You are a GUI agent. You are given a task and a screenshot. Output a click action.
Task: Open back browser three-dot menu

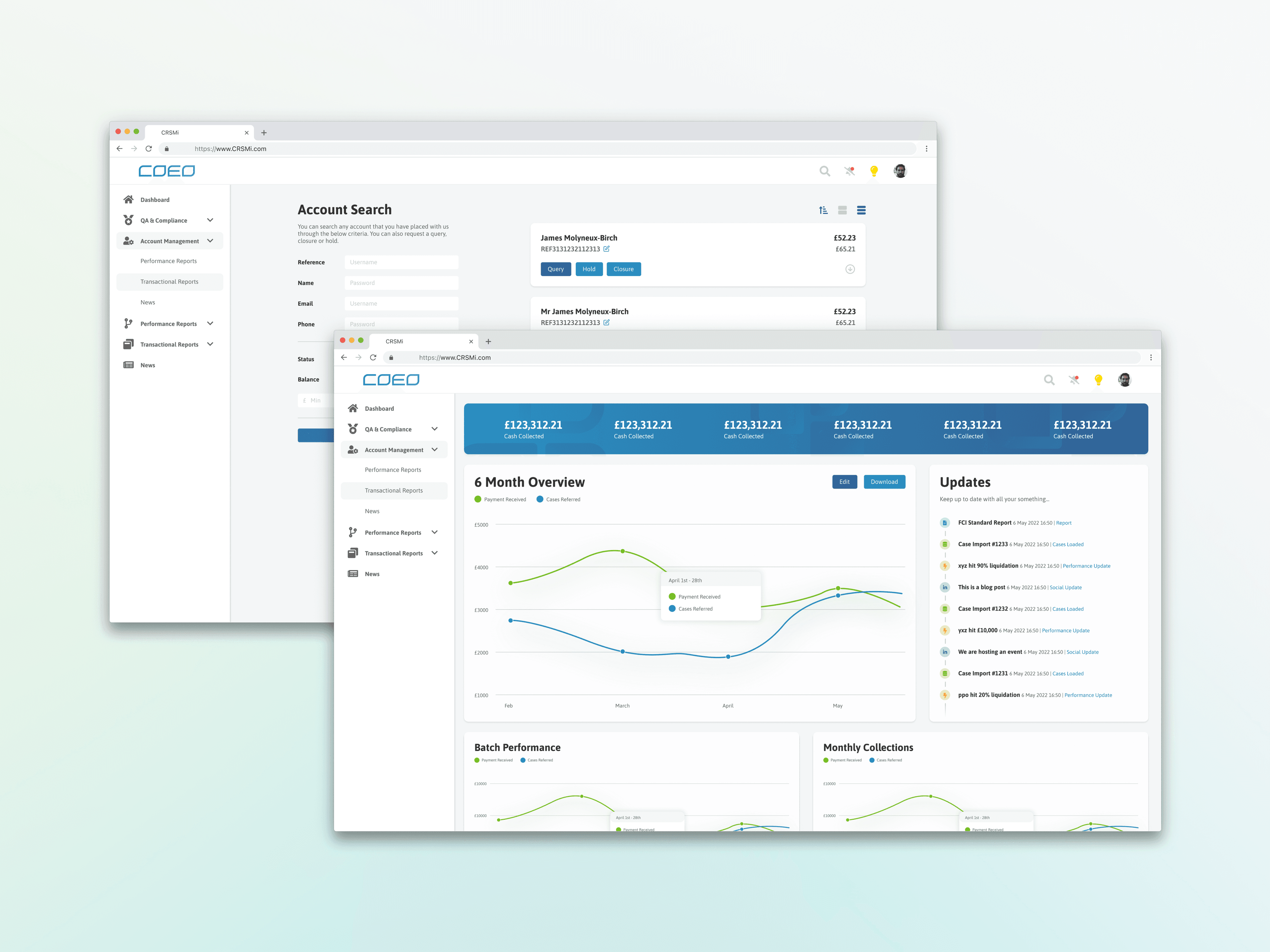(x=926, y=149)
